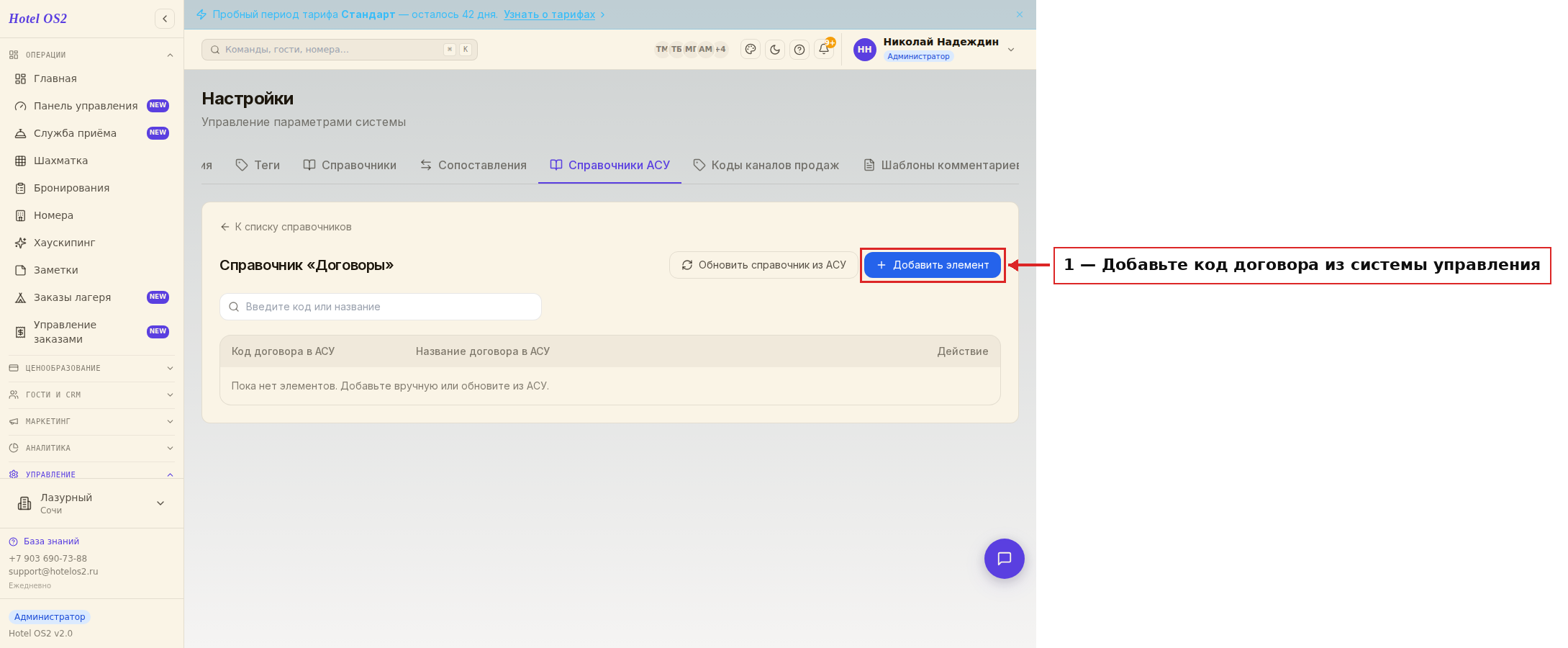Open the Шаблоны комментариев tab

tap(941, 165)
